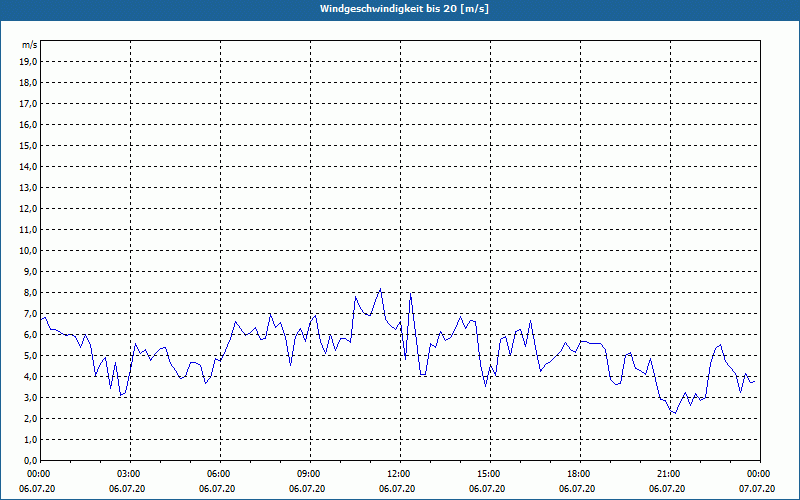Click the 'm/s' unit label
This screenshot has height=500, width=800.
(x=30, y=45)
